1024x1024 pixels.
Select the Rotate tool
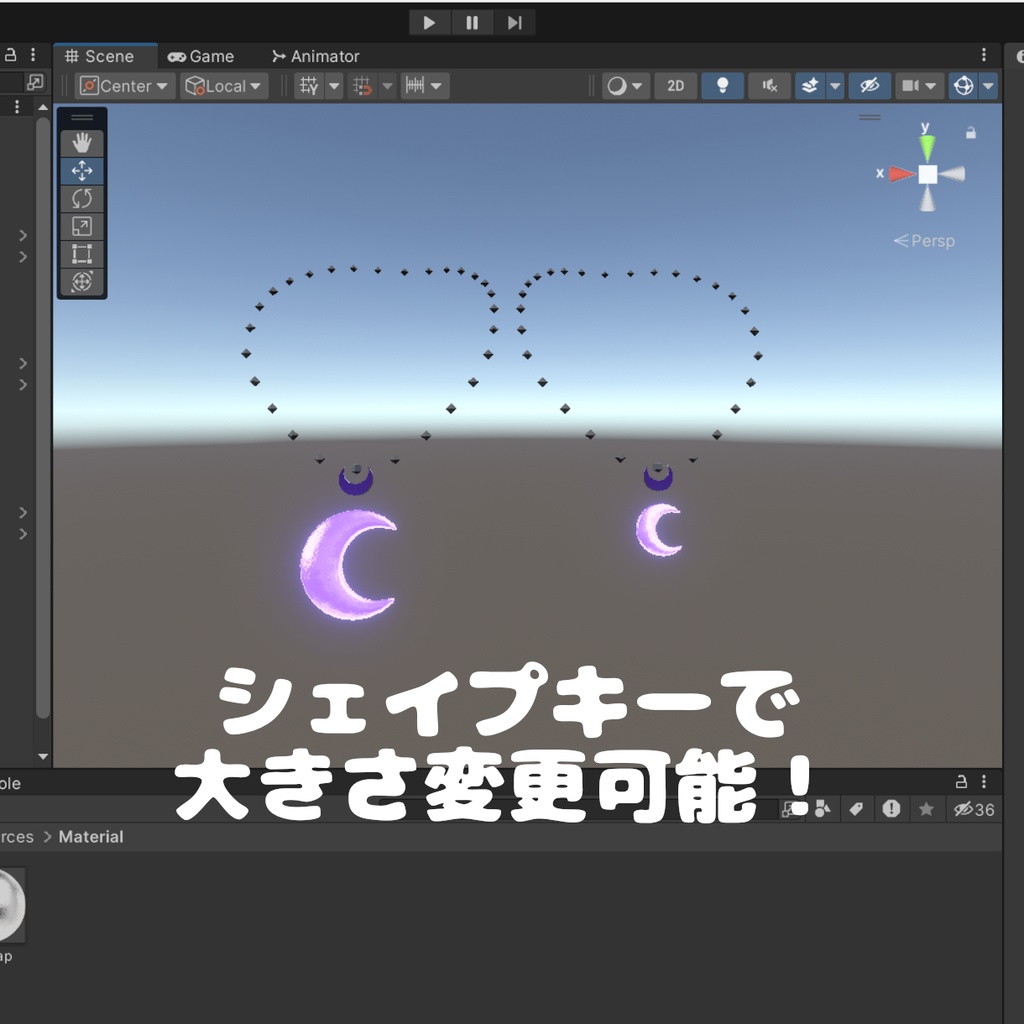pyautogui.click(x=81, y=198)
